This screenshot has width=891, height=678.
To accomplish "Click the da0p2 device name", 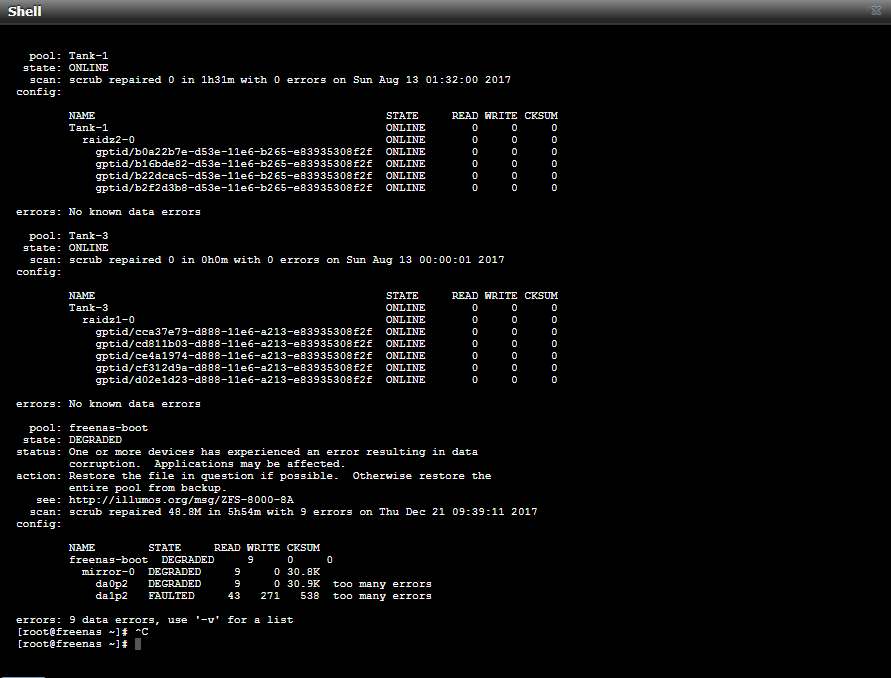I will [x=111, y=584].
